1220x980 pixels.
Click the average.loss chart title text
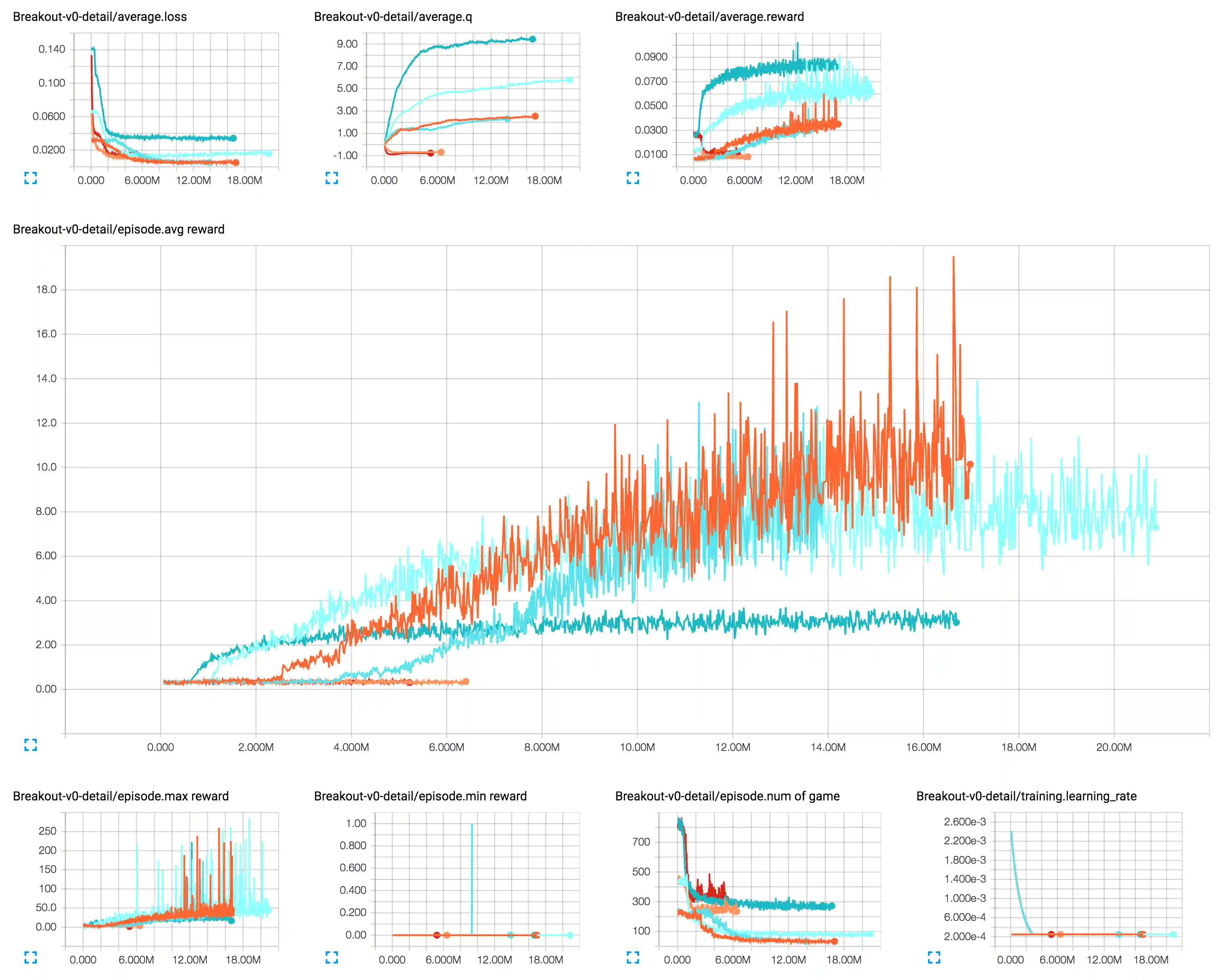coord(99,17)
